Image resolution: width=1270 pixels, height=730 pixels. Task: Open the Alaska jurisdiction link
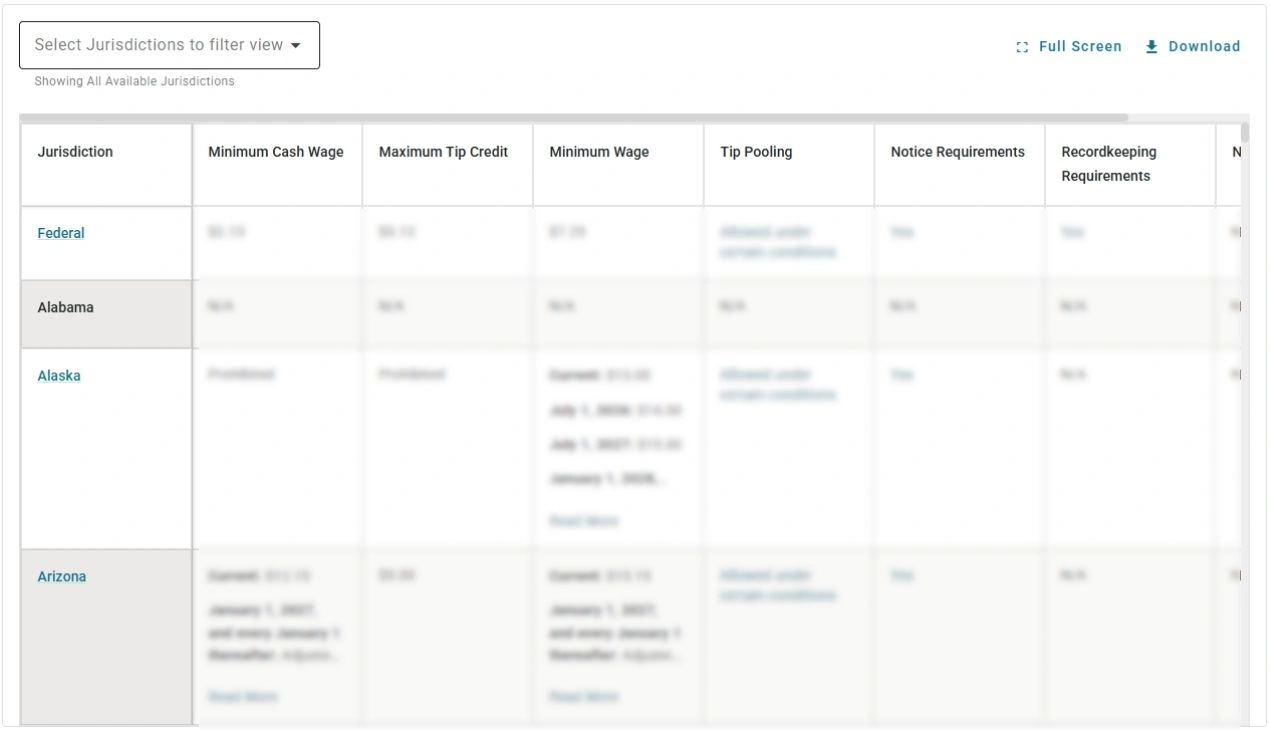59,375
